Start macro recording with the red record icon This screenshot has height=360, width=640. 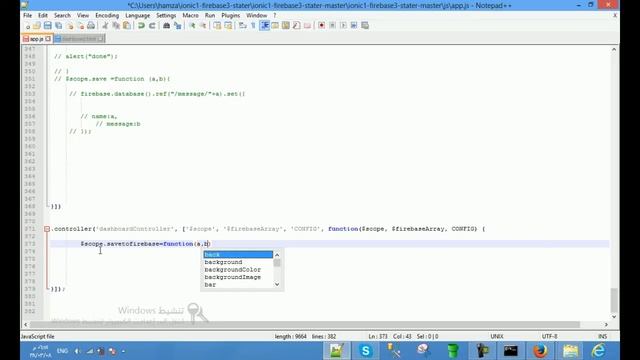coord(322,26)
